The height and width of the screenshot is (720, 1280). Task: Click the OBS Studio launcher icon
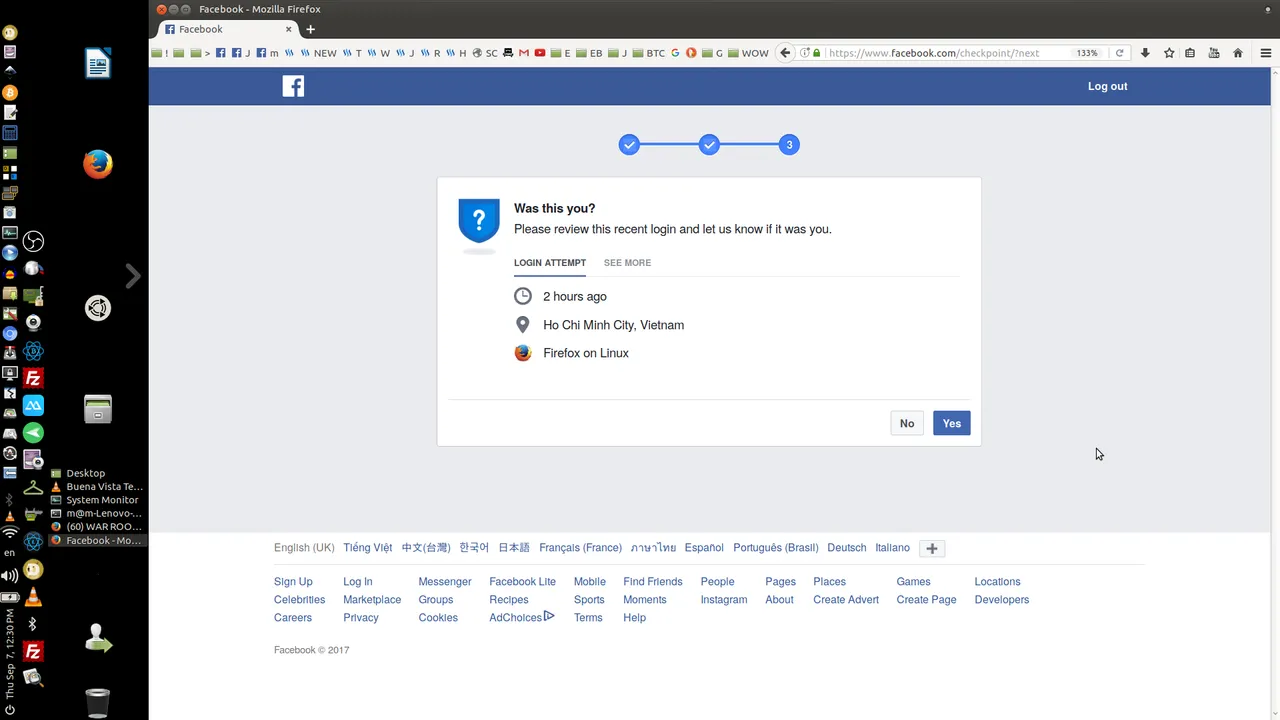click(x=33, y=241)
